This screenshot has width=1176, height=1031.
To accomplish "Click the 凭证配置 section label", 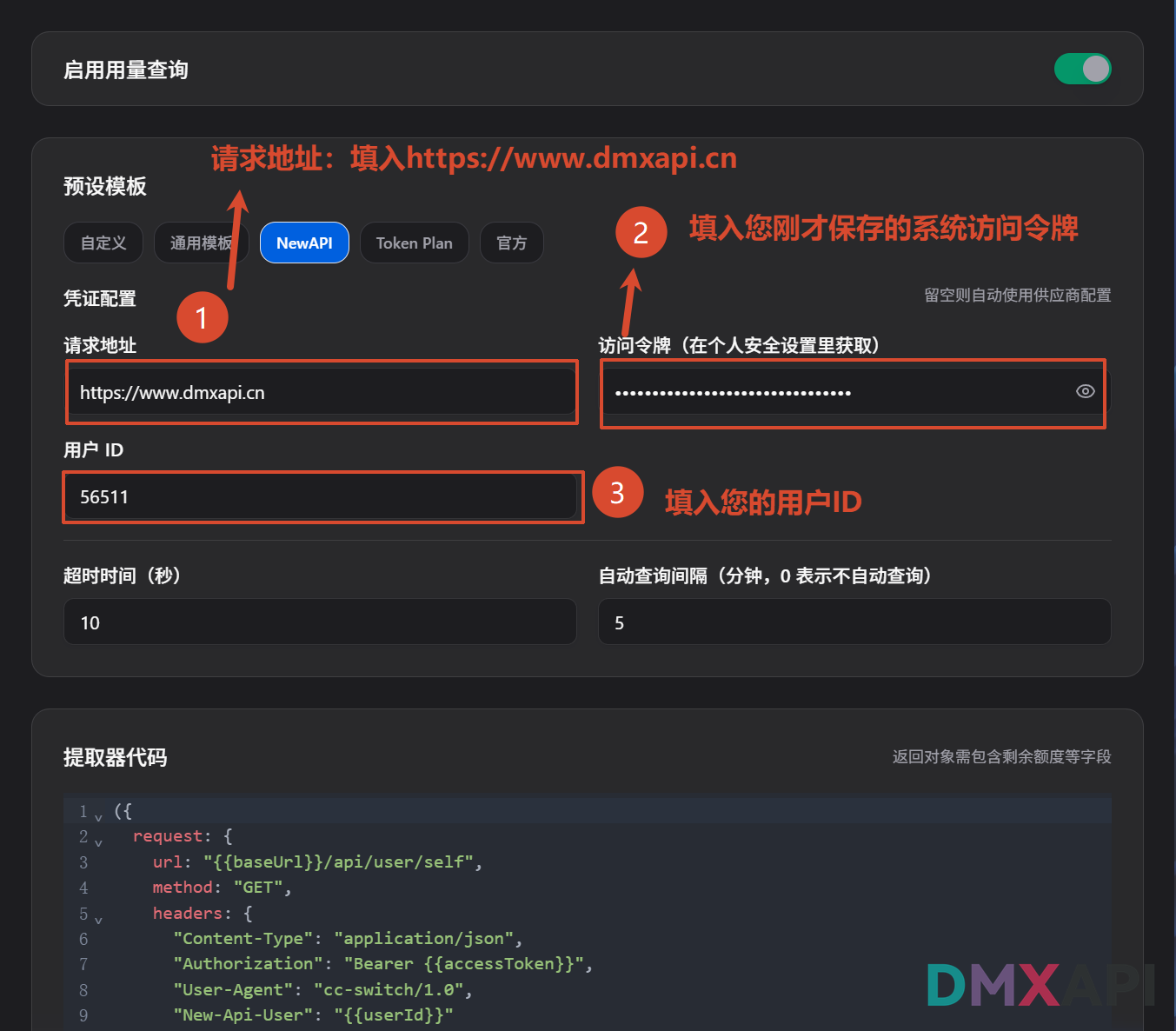I will coord(100,298).
